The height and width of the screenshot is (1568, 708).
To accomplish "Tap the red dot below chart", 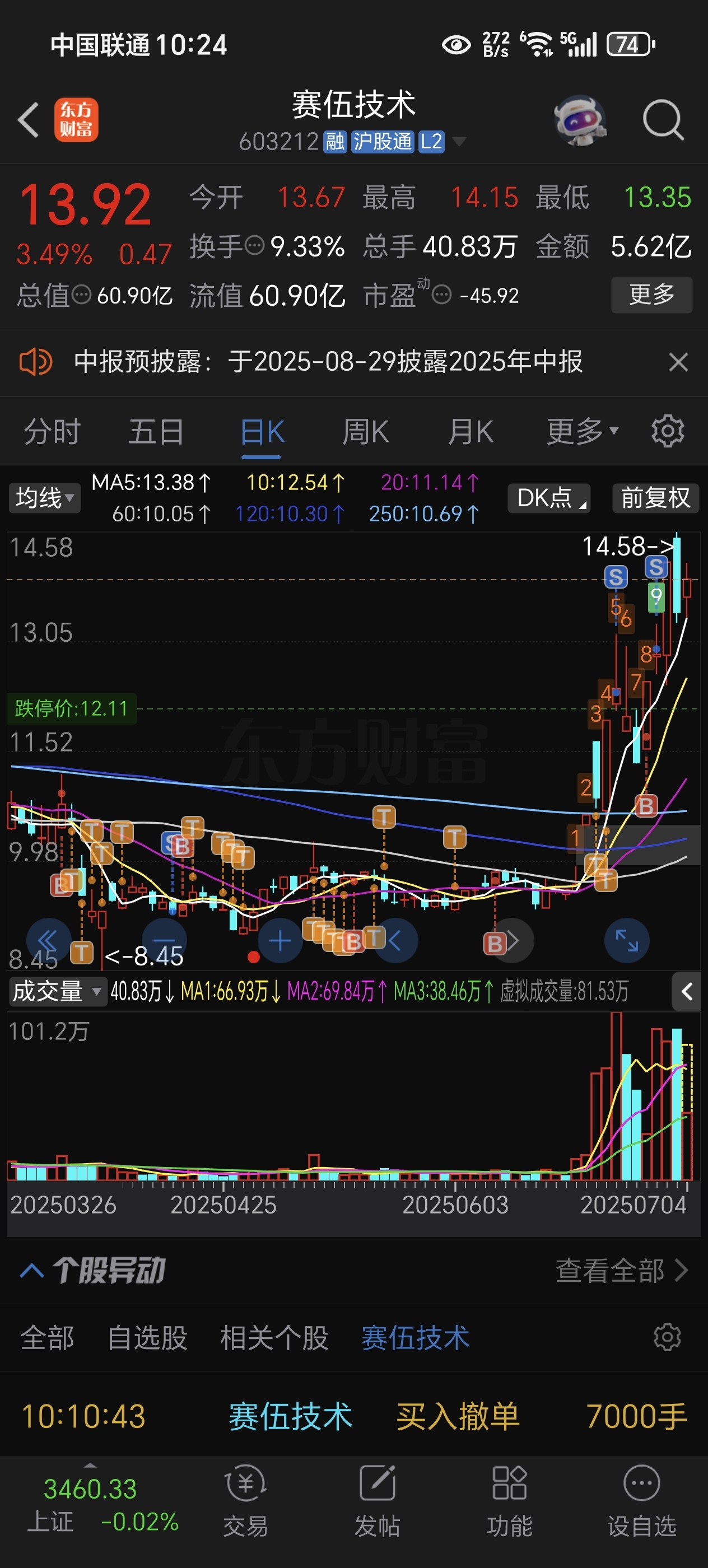I will [x=254, y=958].
